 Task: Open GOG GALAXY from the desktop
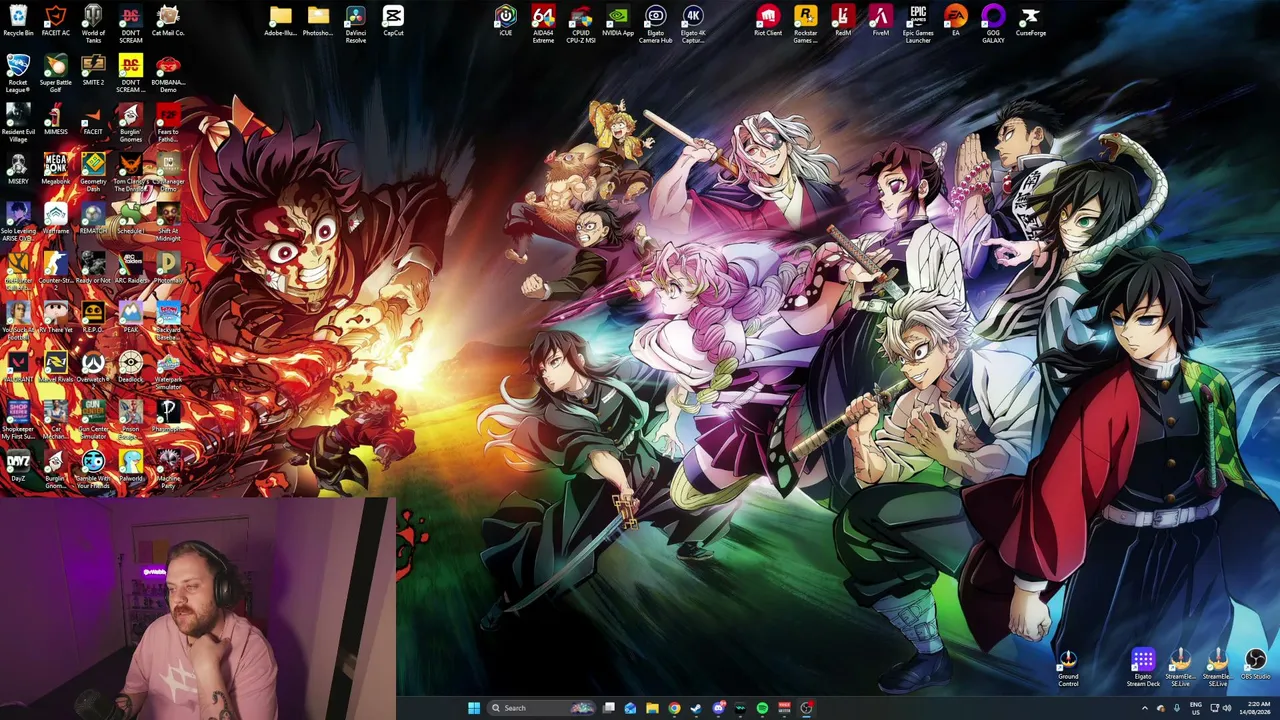(993, 24)
